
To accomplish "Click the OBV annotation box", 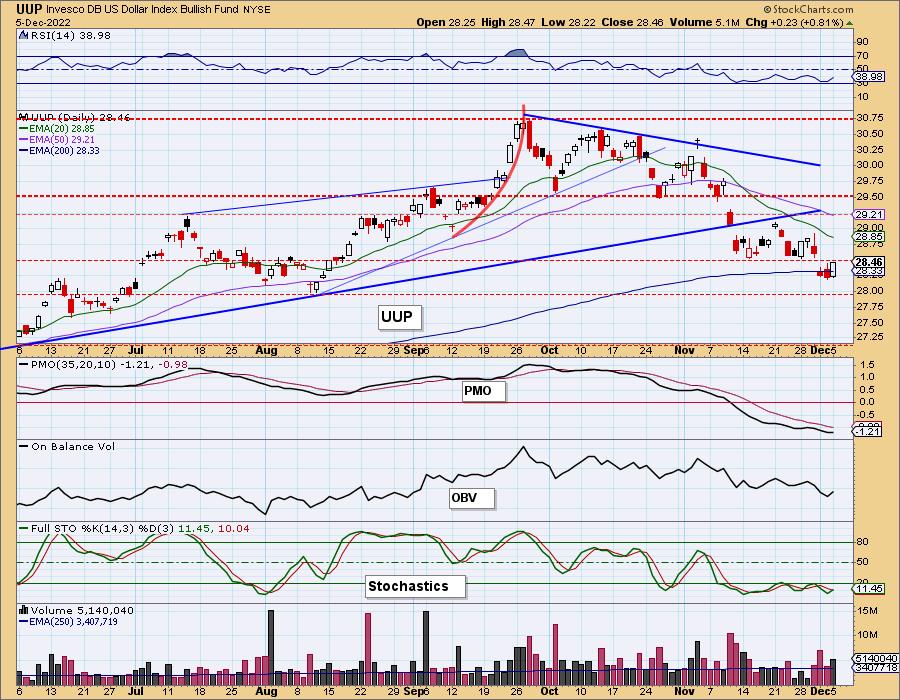I will point(471,497).
